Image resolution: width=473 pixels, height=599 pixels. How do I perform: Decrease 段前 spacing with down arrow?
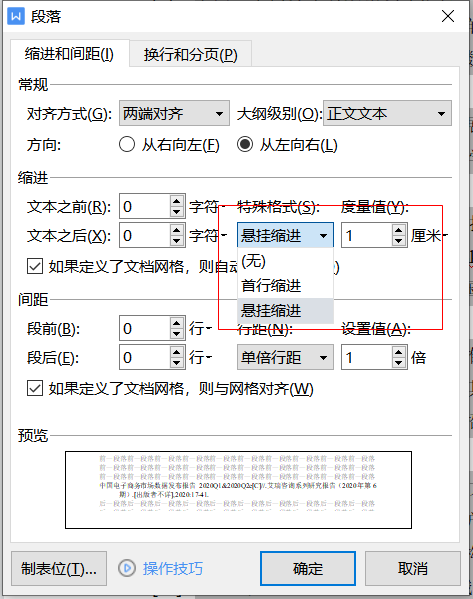click(x=177, y=334)
